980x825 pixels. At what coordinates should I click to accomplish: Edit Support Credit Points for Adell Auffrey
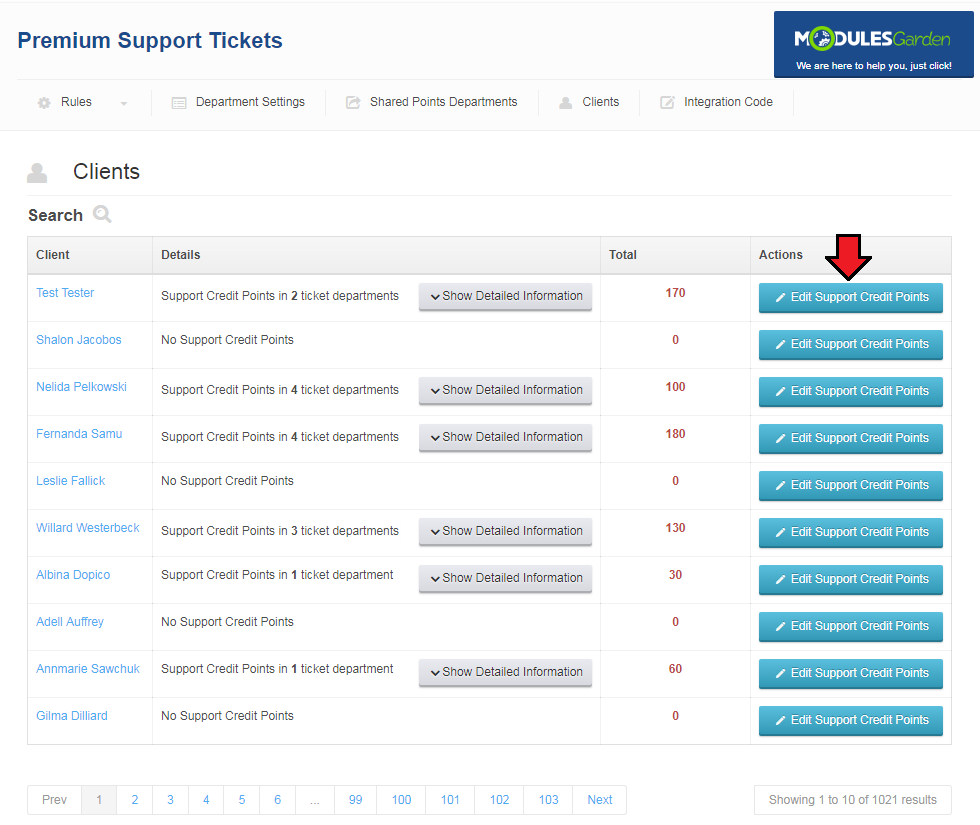point(851,626)
